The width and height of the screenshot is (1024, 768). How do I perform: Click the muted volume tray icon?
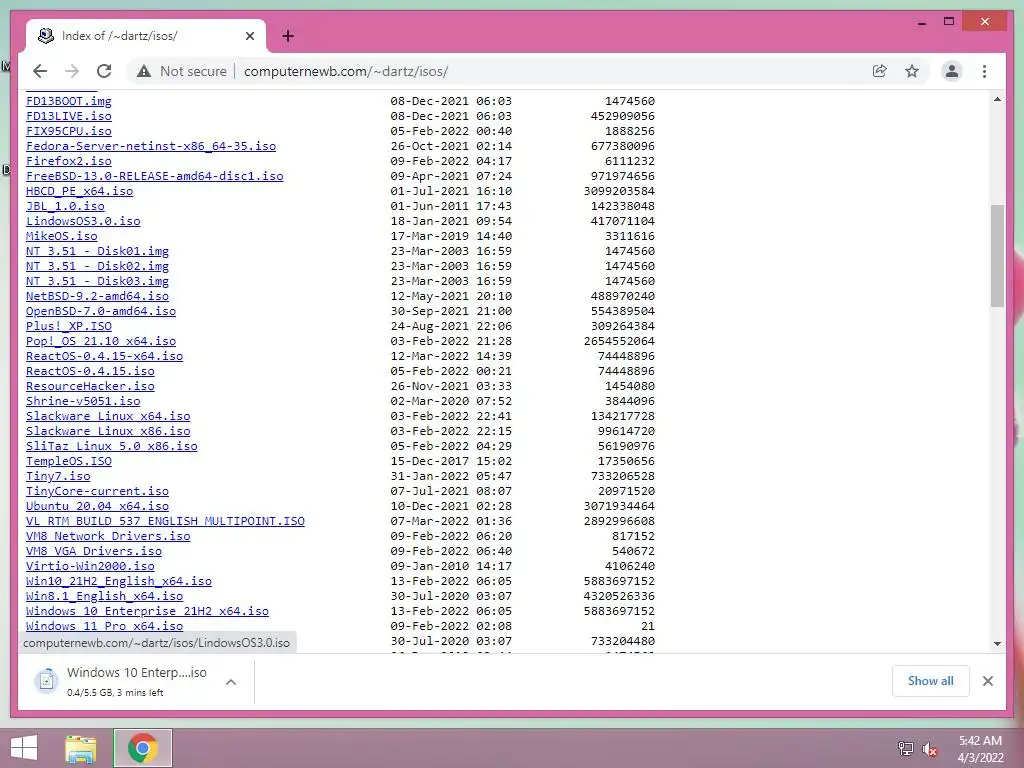pyautogui.click(x=929, y=748)
